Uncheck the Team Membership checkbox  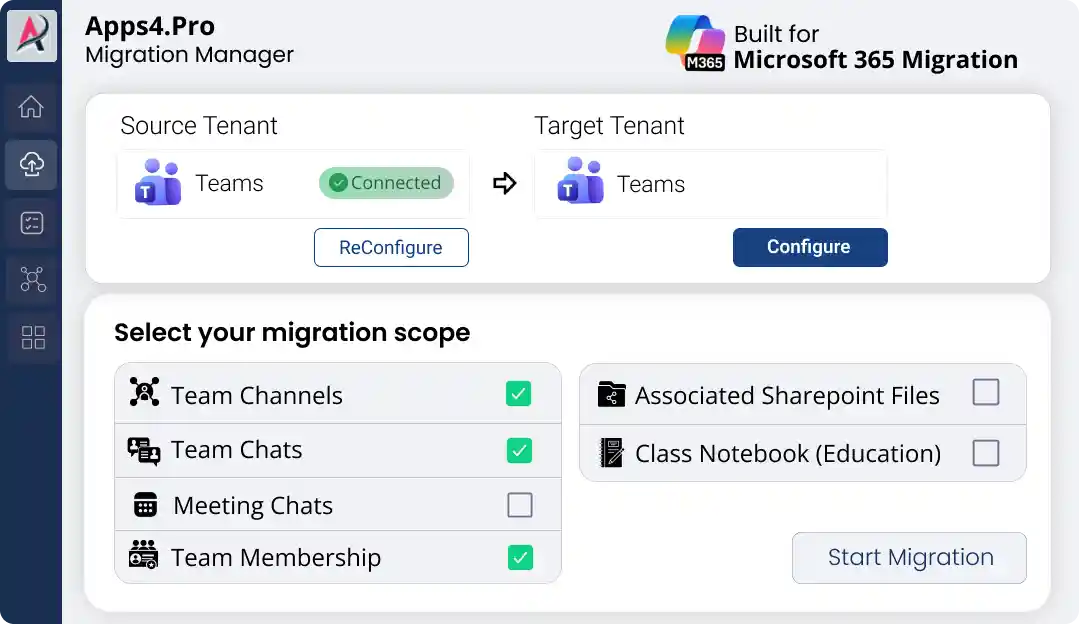(520, 557)
